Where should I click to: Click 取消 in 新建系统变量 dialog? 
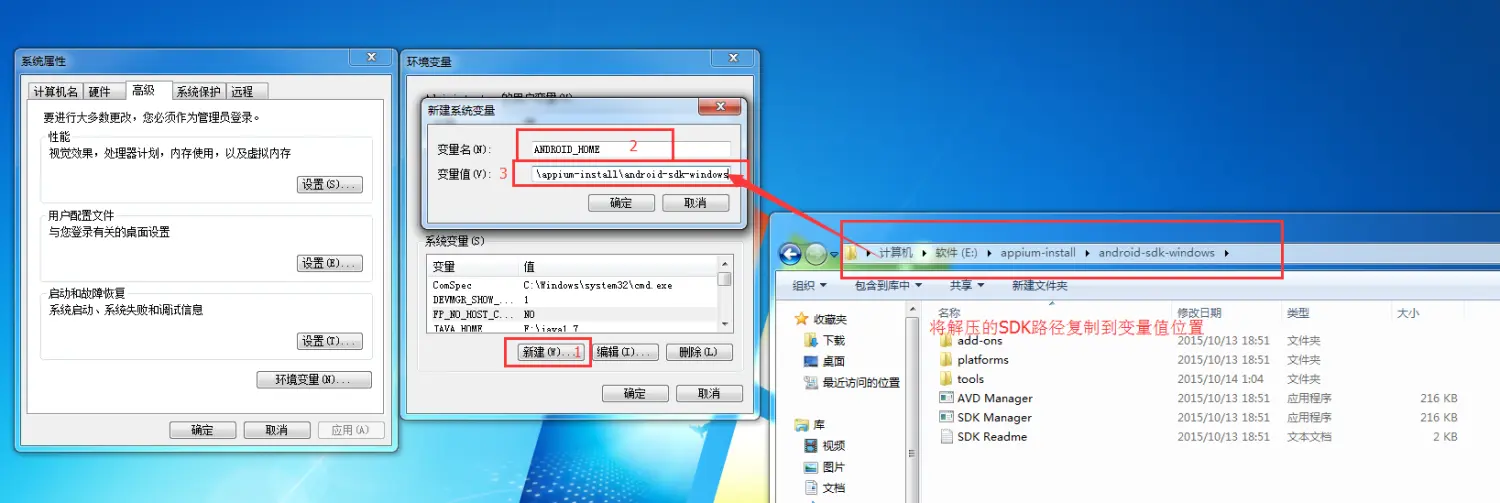click(695, 202)
